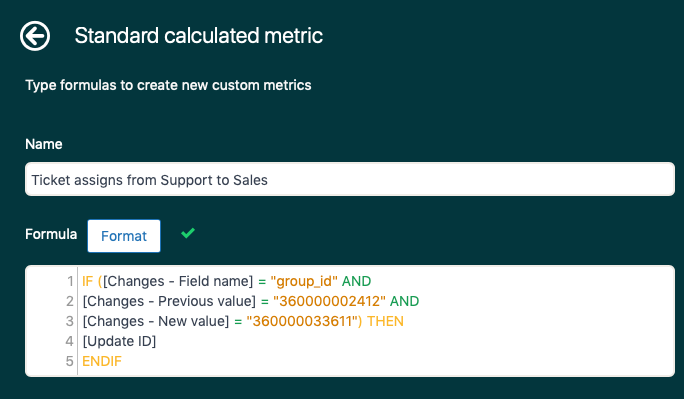The width and height of the screenshot is (684, 399).
Task: Click the IF keyword in formula
Action: coord(88,281)
